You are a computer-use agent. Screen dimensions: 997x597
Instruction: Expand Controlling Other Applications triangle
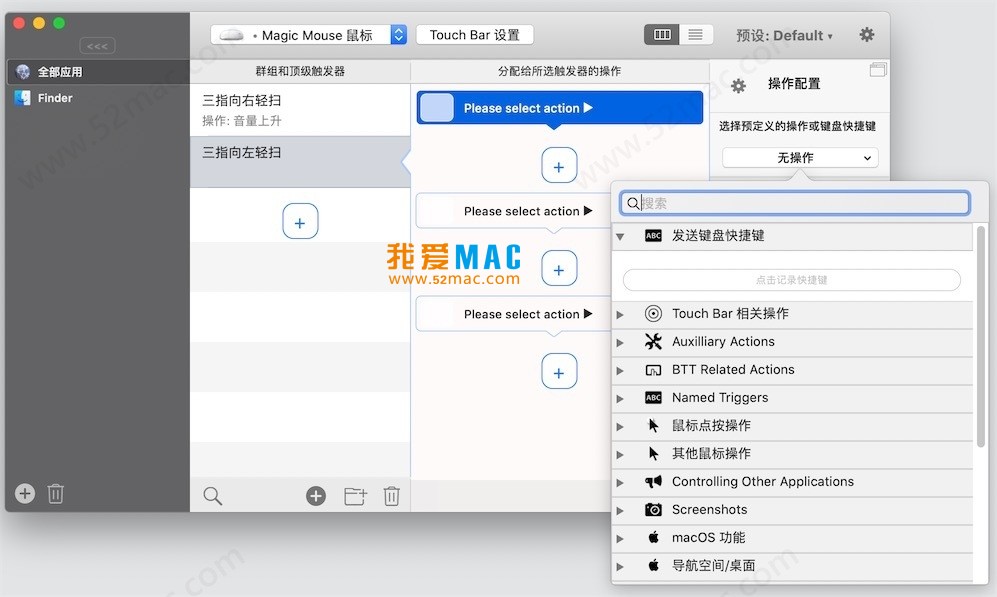pos(620,482)
